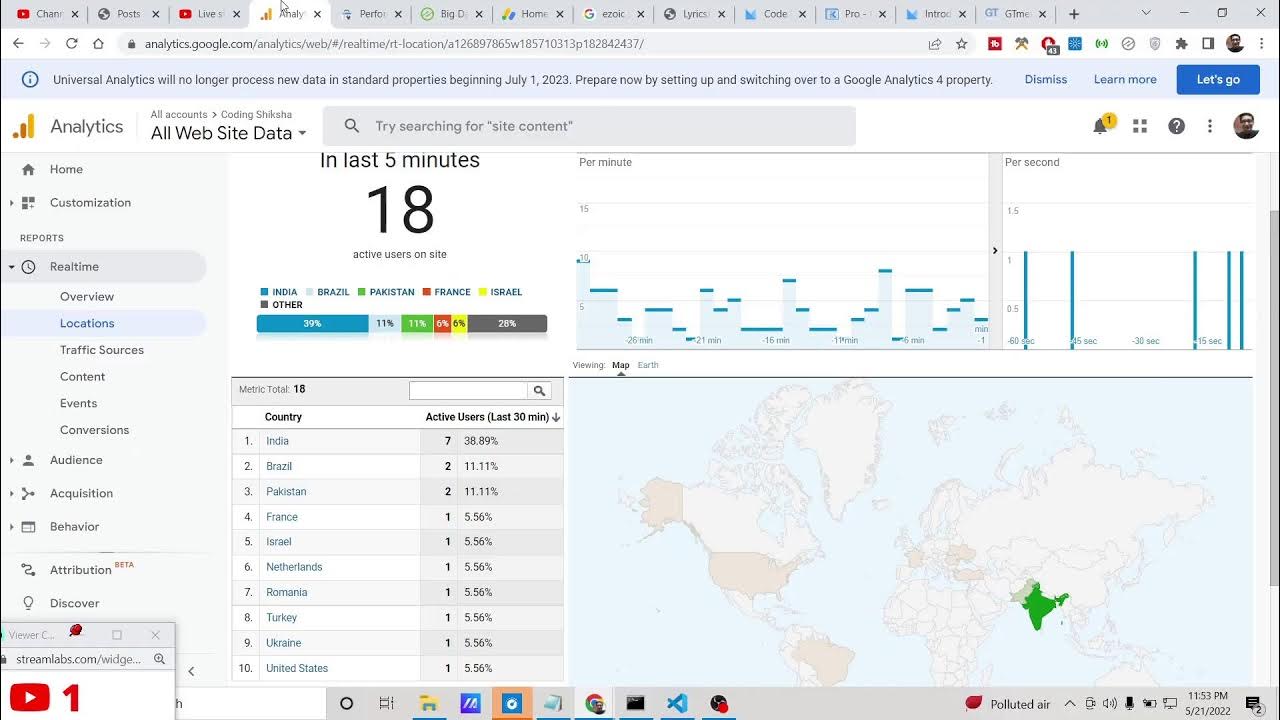This screenshot has width=1280, height=720.
Task: Click the table search magnifier button
Action: tap(539, 391)
